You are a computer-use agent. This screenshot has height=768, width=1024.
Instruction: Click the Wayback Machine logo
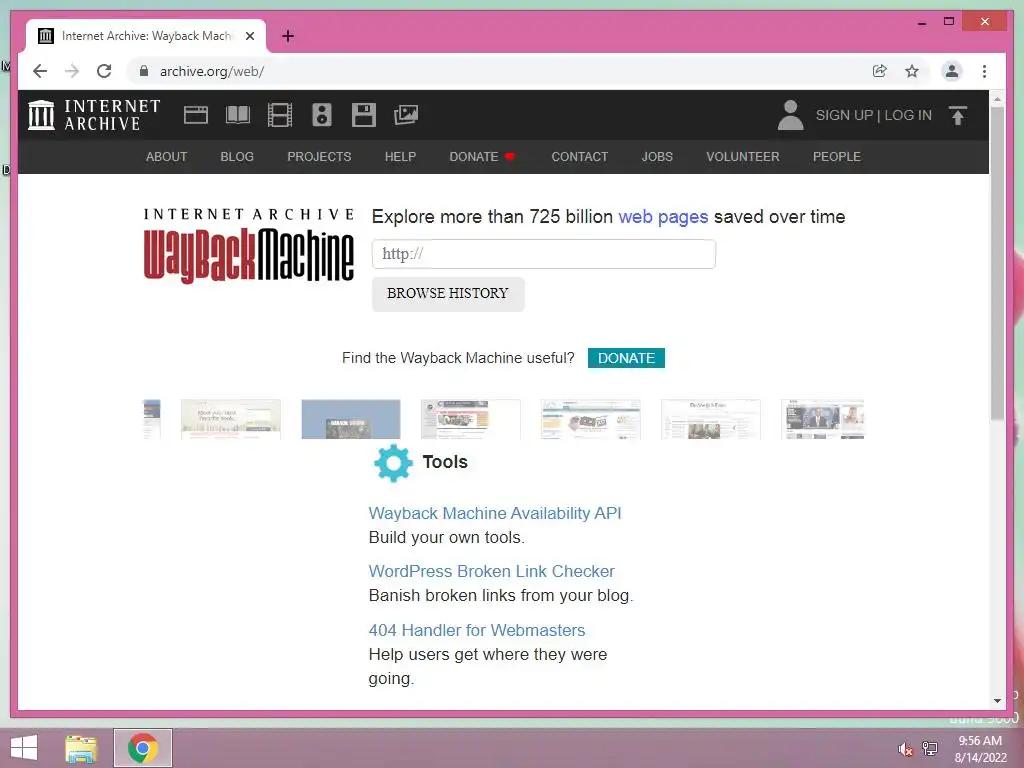(249, 246)
